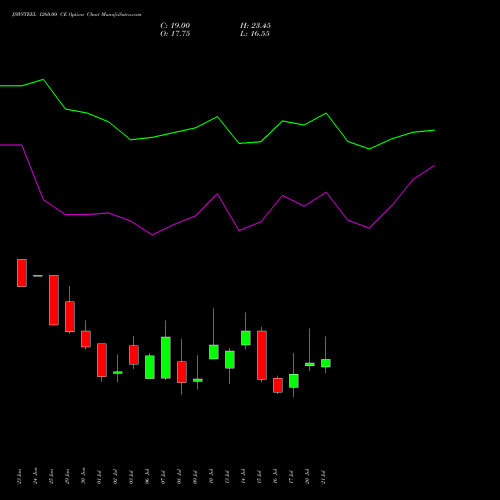This screenshot has width=500, height=500.
Task: Click the 25 Jun date label
Action: point(51,476)
